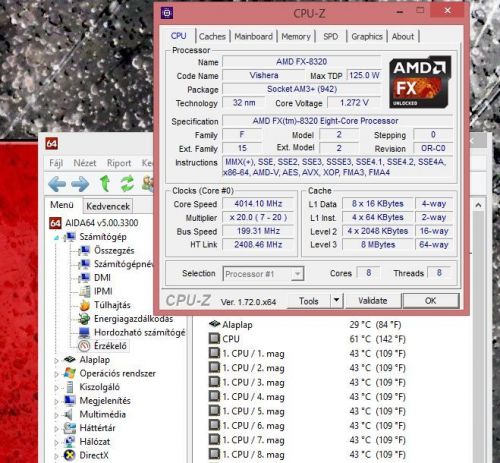This screenshot has width=500, height=463.
Task: Switch to the SPD tab
Action: (331, 36)
